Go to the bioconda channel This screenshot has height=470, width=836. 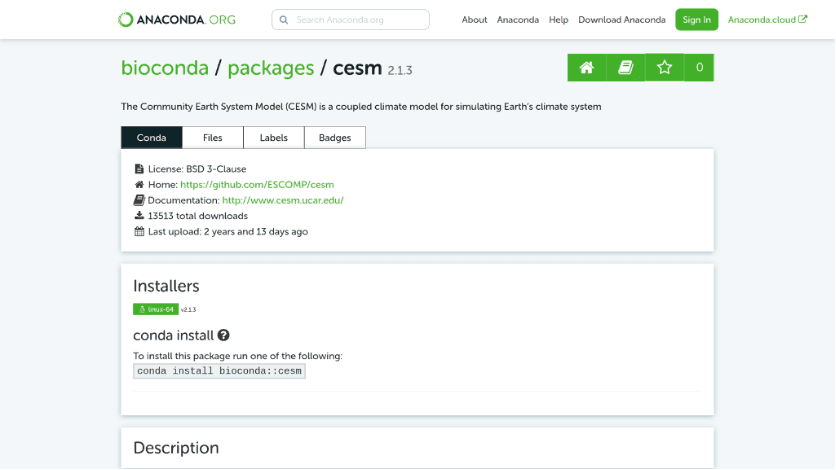tap(165, 68)
